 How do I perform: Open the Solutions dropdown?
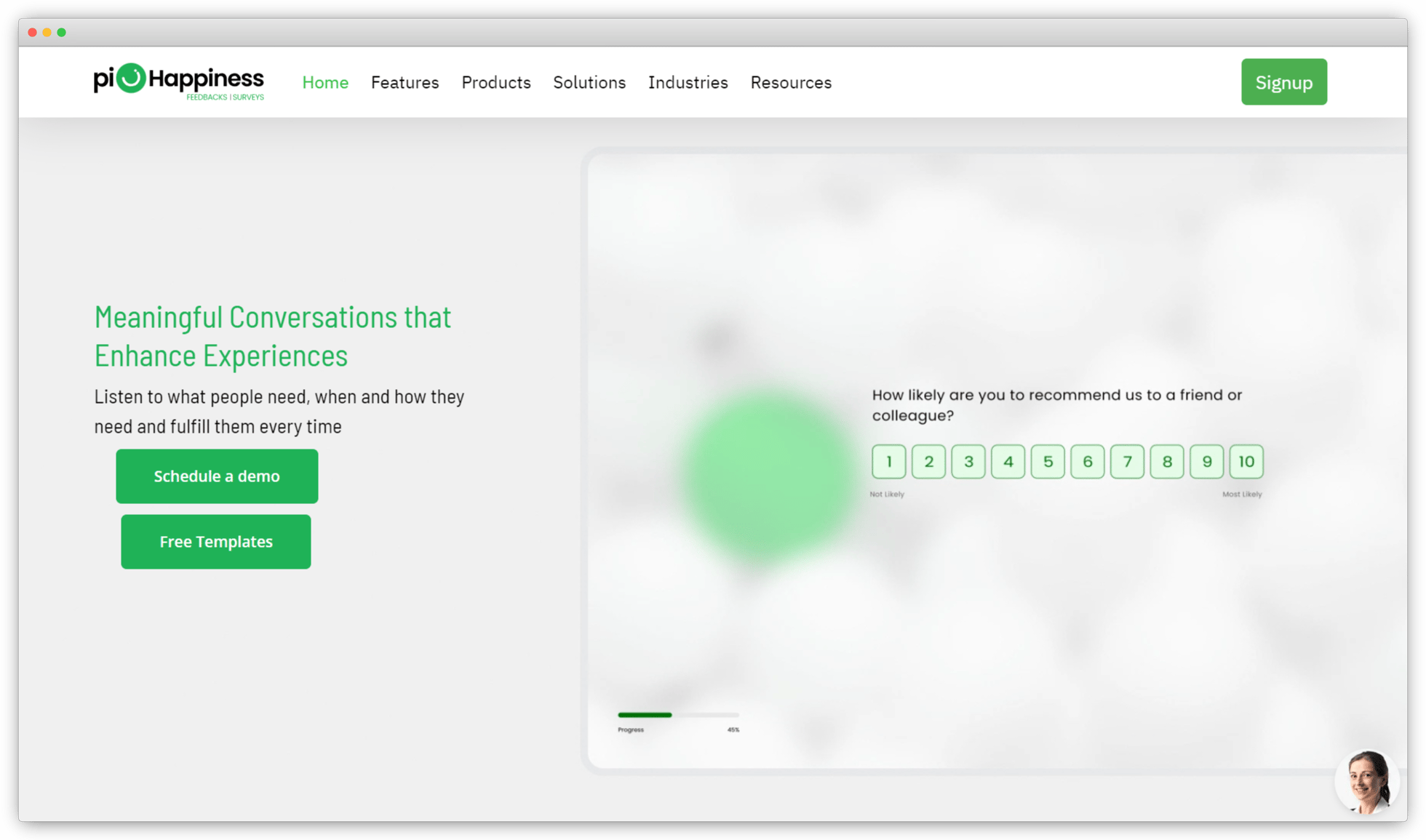point(589,82)
